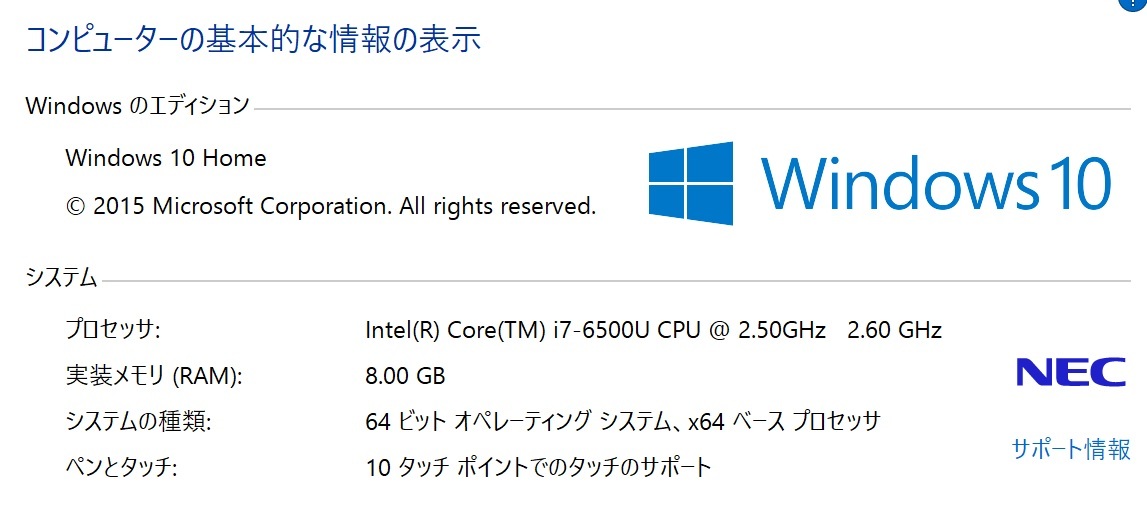Click the Windows のエディション section heading
The image size is (1147, 509).
[138, 106]
